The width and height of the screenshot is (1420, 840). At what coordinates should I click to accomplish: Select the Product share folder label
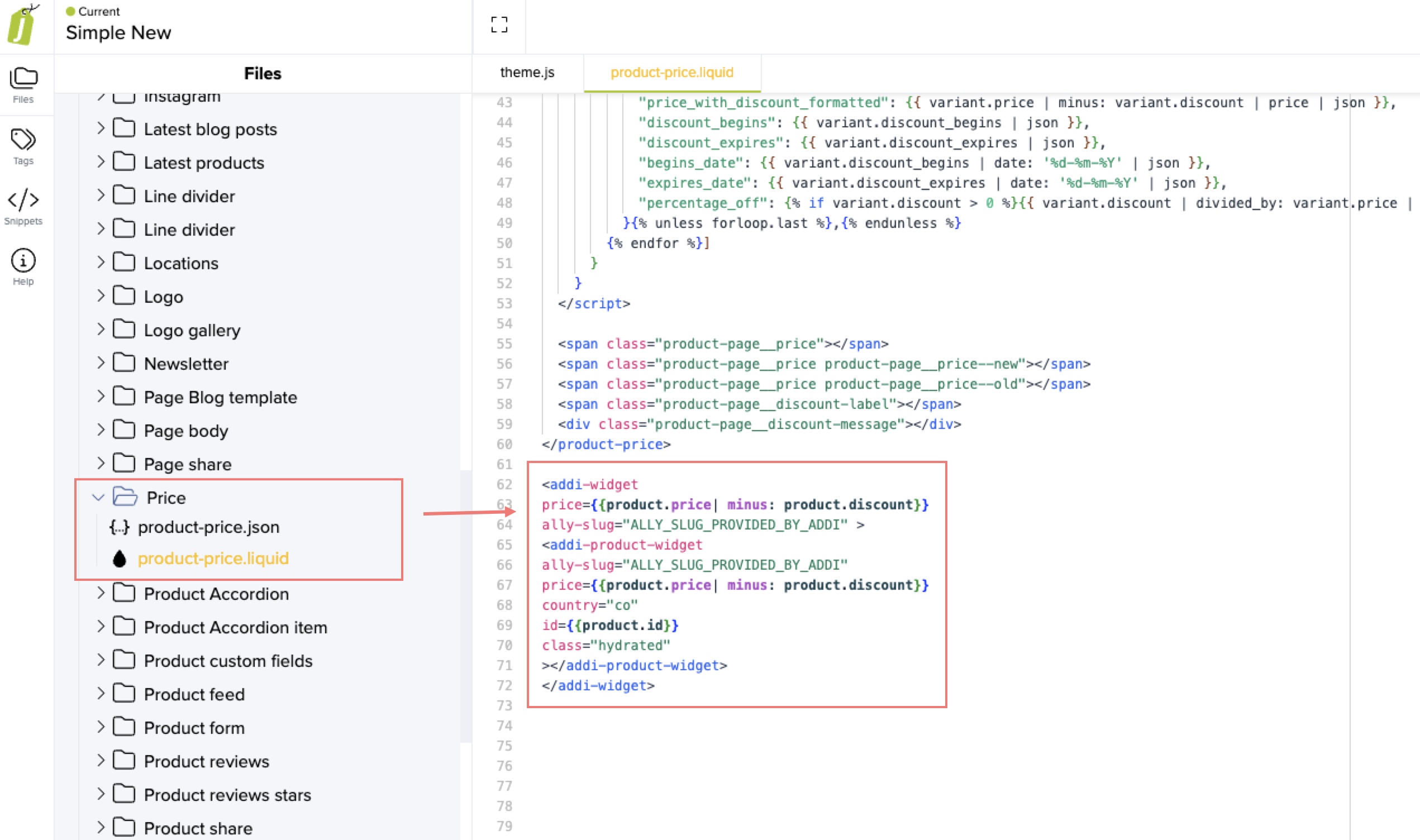(198, 828)
